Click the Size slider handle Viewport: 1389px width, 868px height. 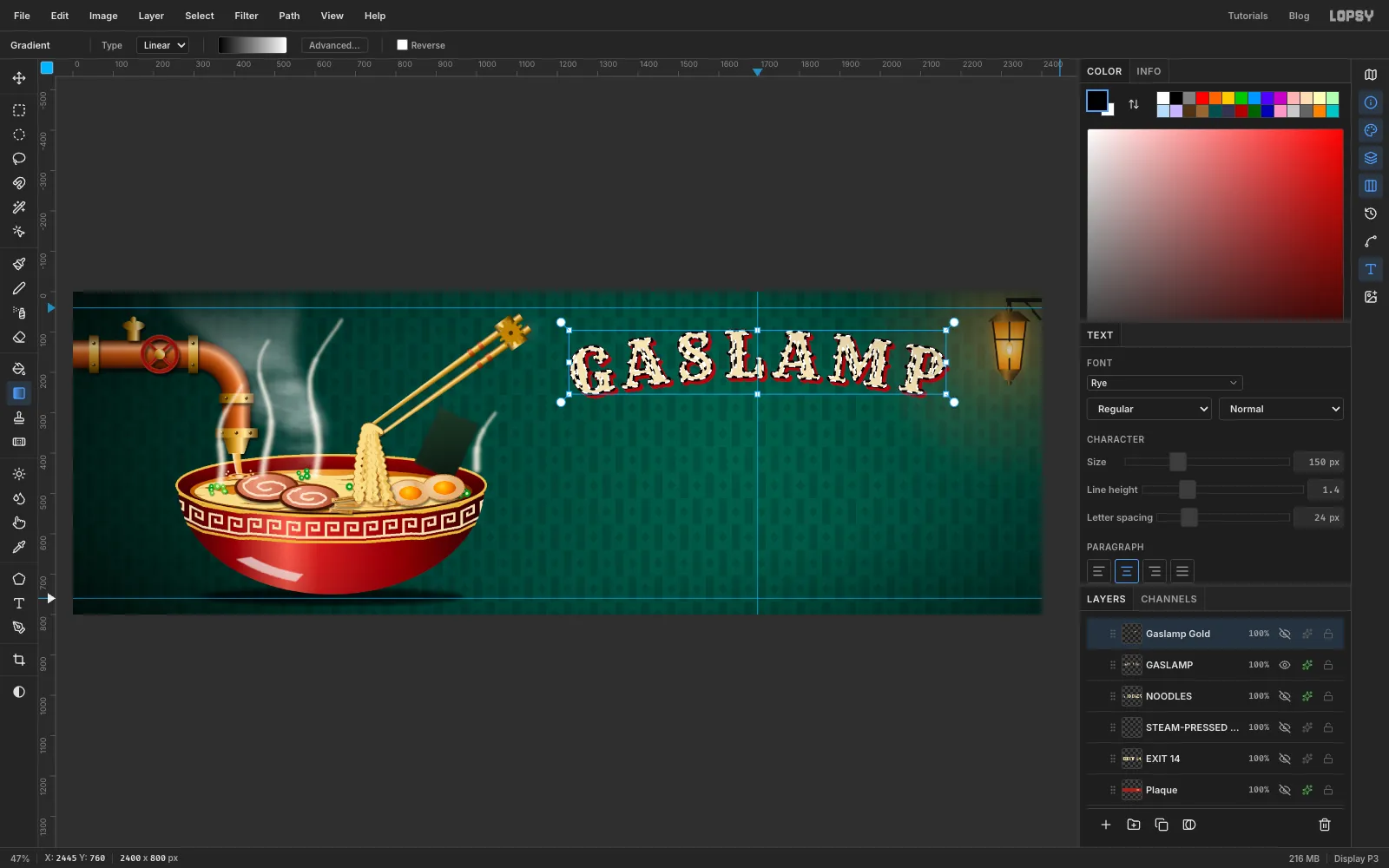point(1177,462)
